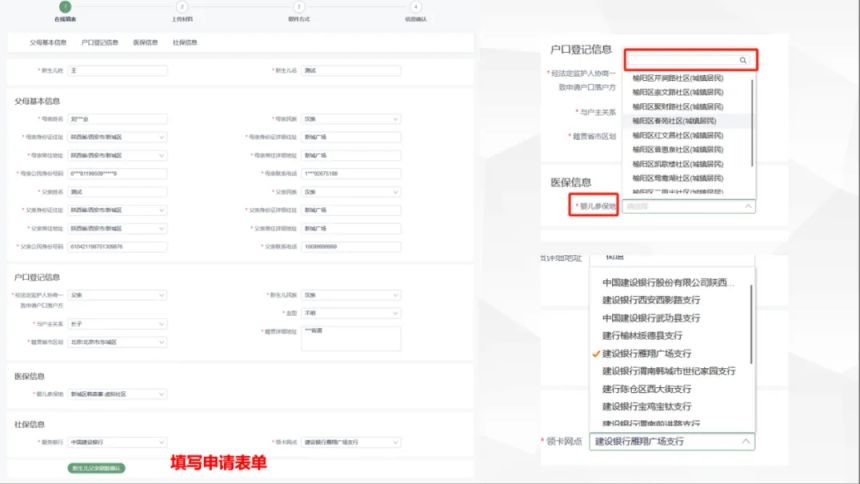Open the 户口登记信息 tab
The image size is (860, 484).
(x=100, y=43)
